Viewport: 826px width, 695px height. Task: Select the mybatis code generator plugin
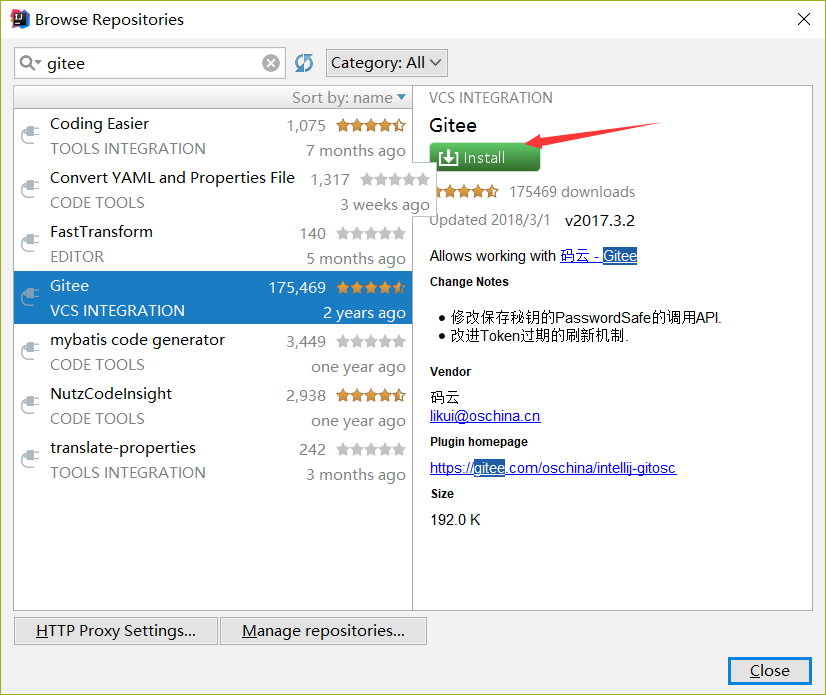213,352
